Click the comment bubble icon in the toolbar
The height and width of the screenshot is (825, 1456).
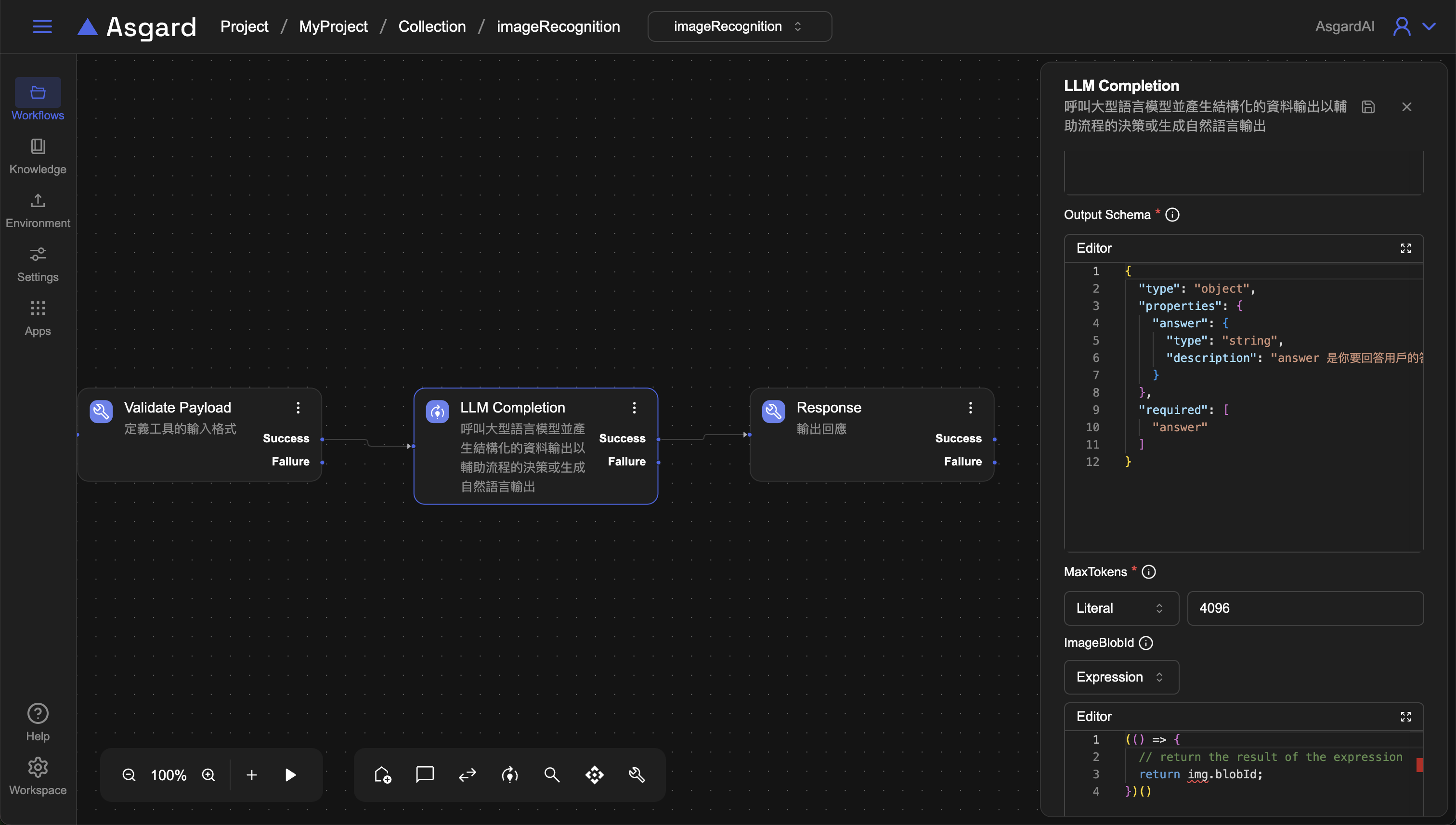[425, 774]
